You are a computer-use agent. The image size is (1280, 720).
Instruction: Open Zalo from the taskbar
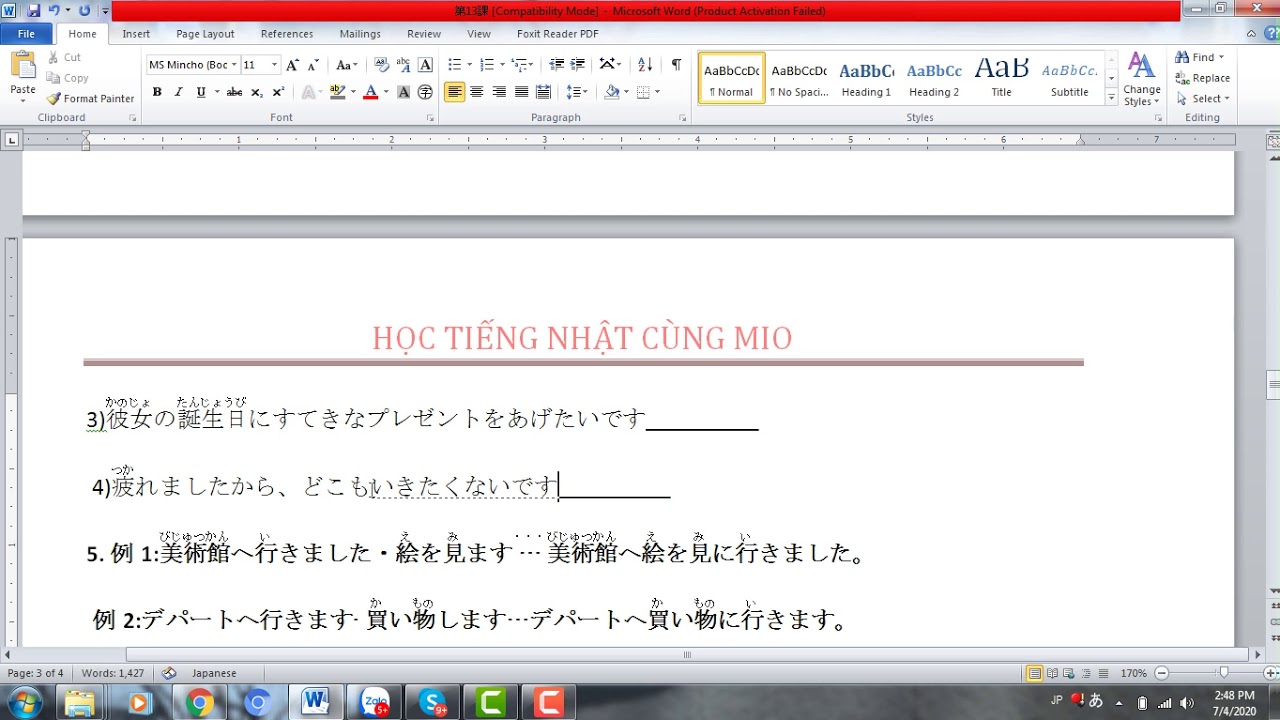[x=375, y=703]
